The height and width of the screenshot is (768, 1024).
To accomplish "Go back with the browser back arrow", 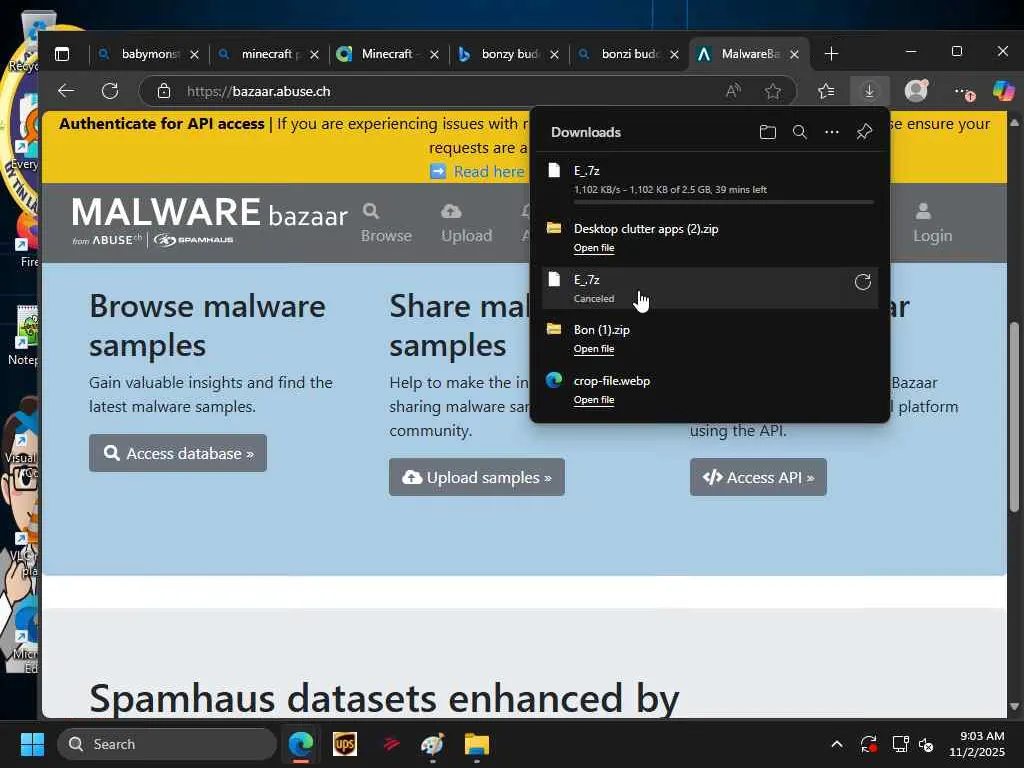I will [x=67, y=91].
